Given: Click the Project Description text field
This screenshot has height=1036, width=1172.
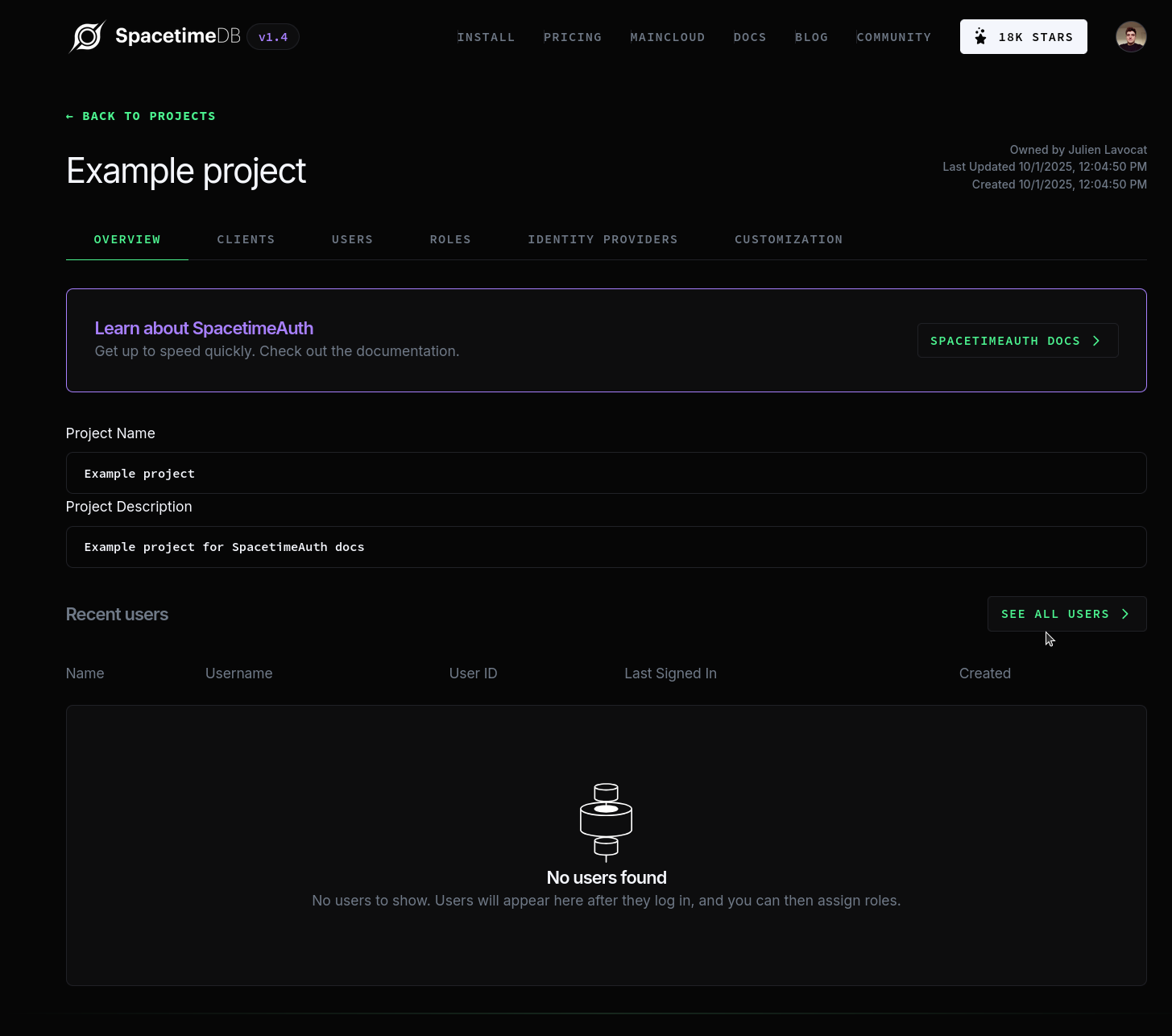Looking at the screenshot, I should pyautogui.click(x=606, y=546).
